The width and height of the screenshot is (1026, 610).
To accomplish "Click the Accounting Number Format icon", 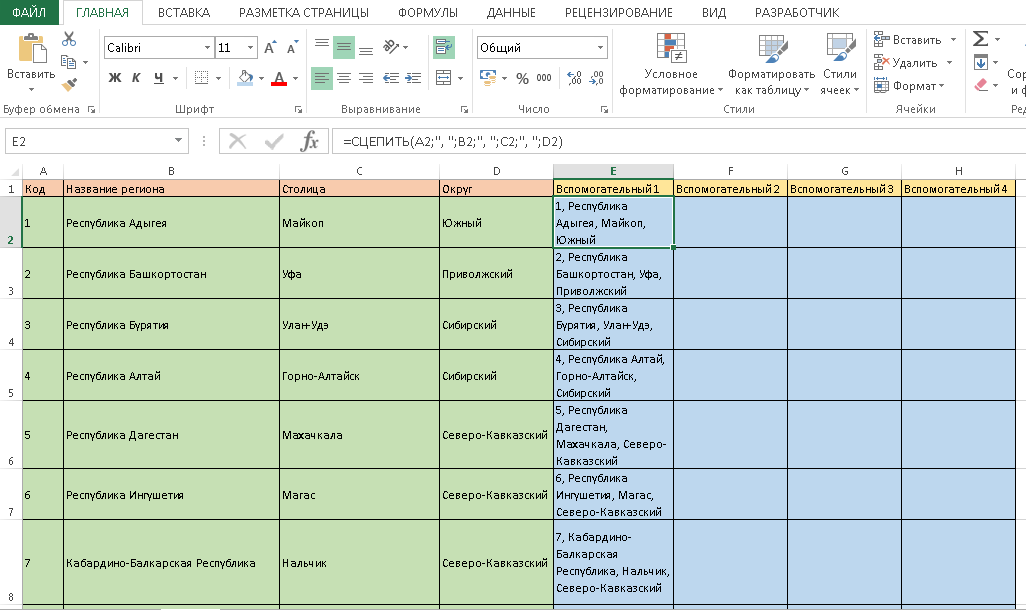I will [488, 77].
